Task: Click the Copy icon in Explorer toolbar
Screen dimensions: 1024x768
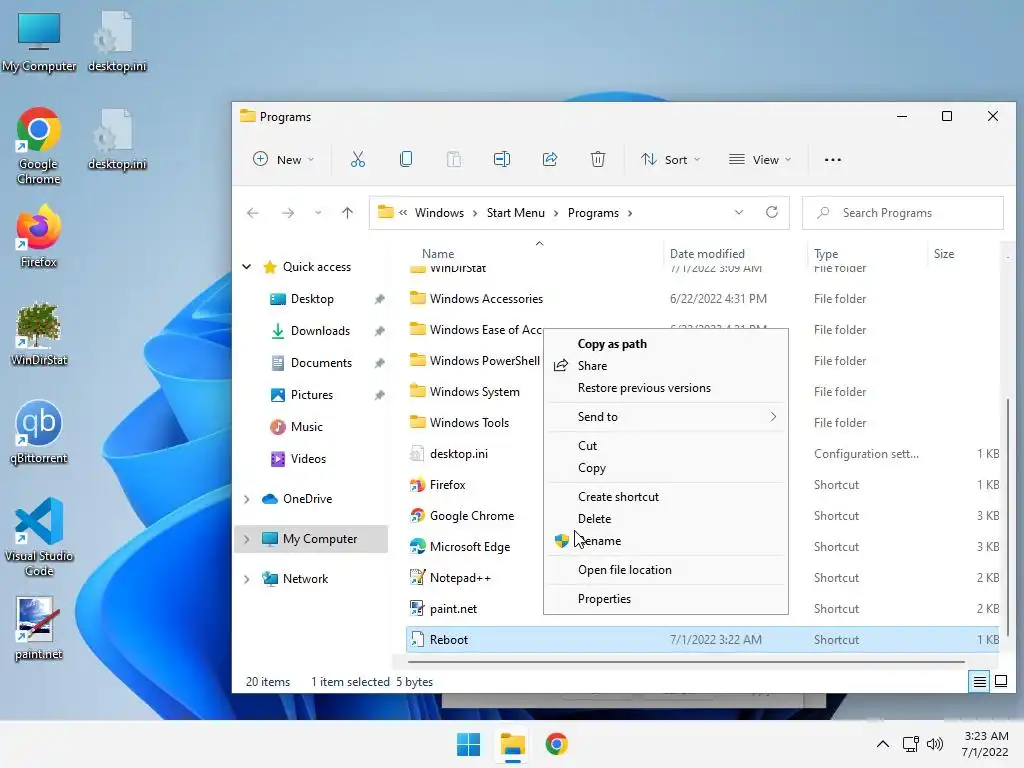Action: coord(406,159)
